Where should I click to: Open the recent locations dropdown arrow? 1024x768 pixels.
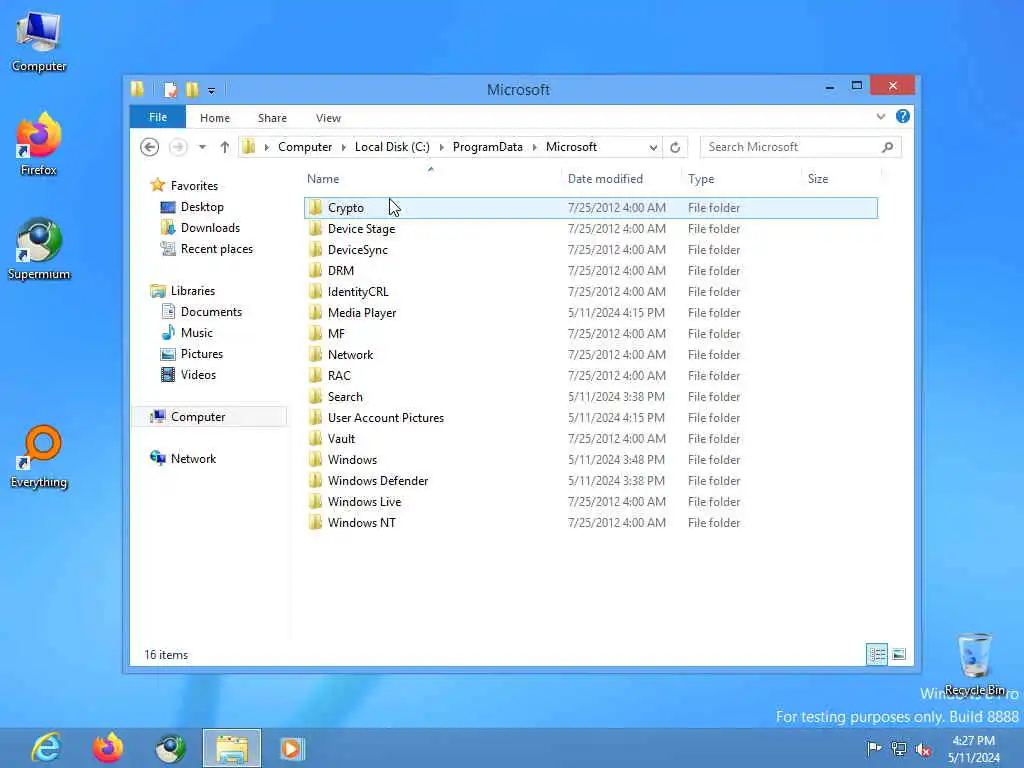(202, 147)
